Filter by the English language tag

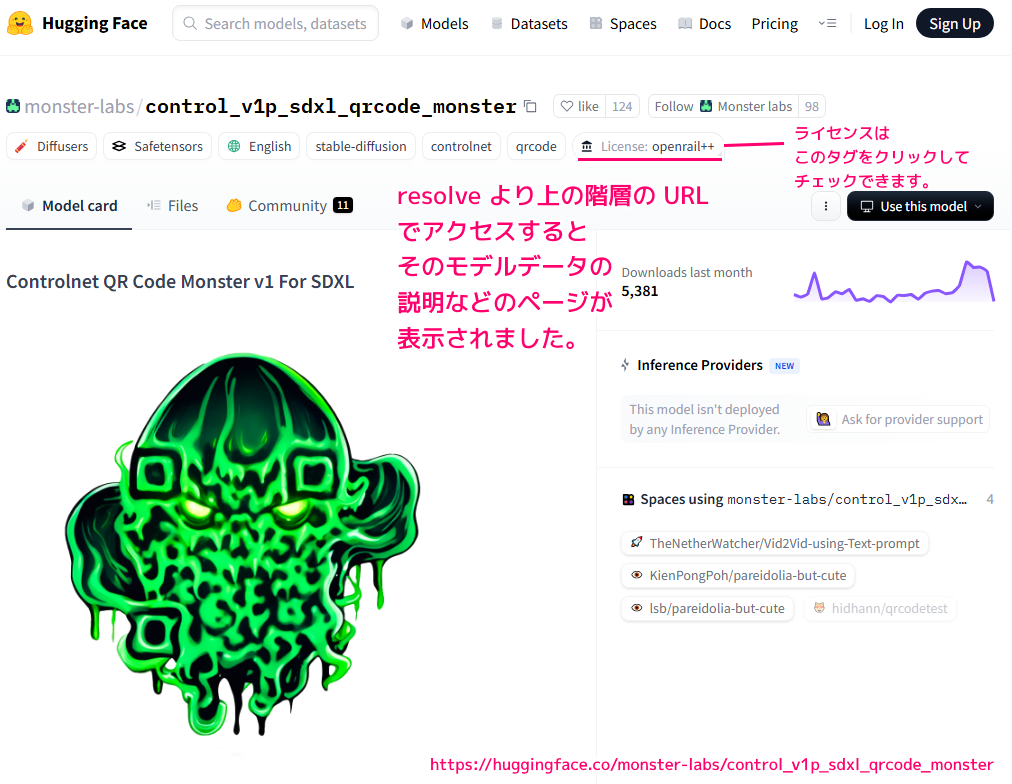259,146
